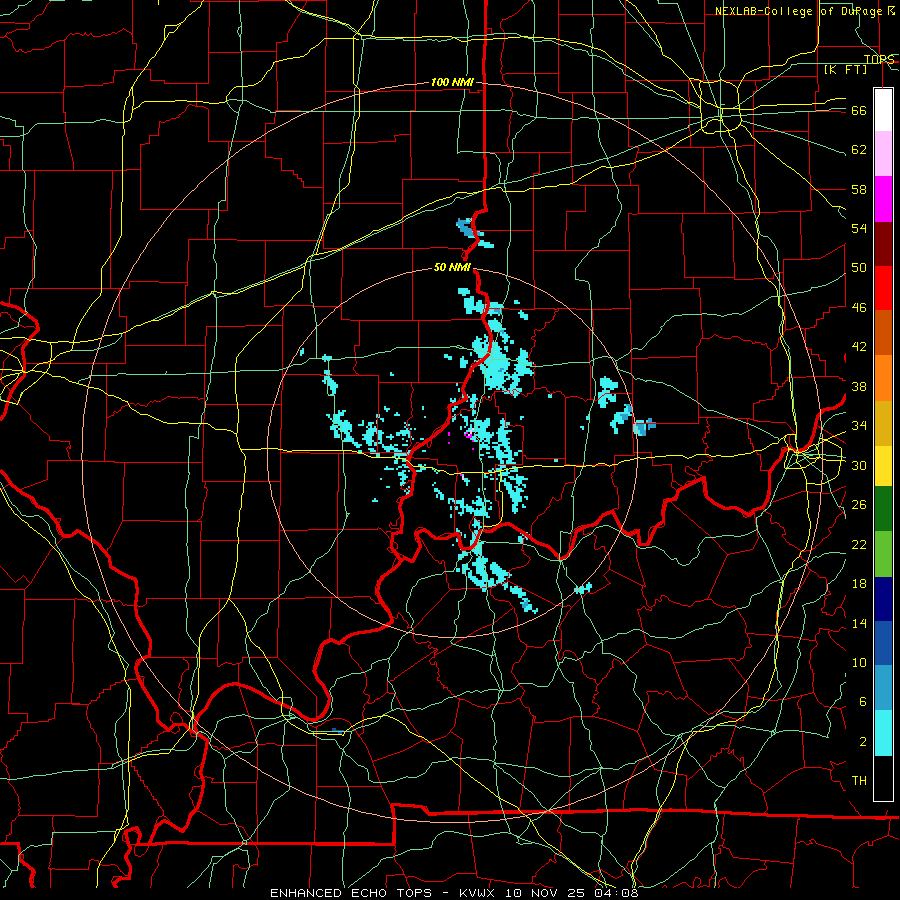Select the 42 scale label
900x900 pixels.
[x=859, y=347]
